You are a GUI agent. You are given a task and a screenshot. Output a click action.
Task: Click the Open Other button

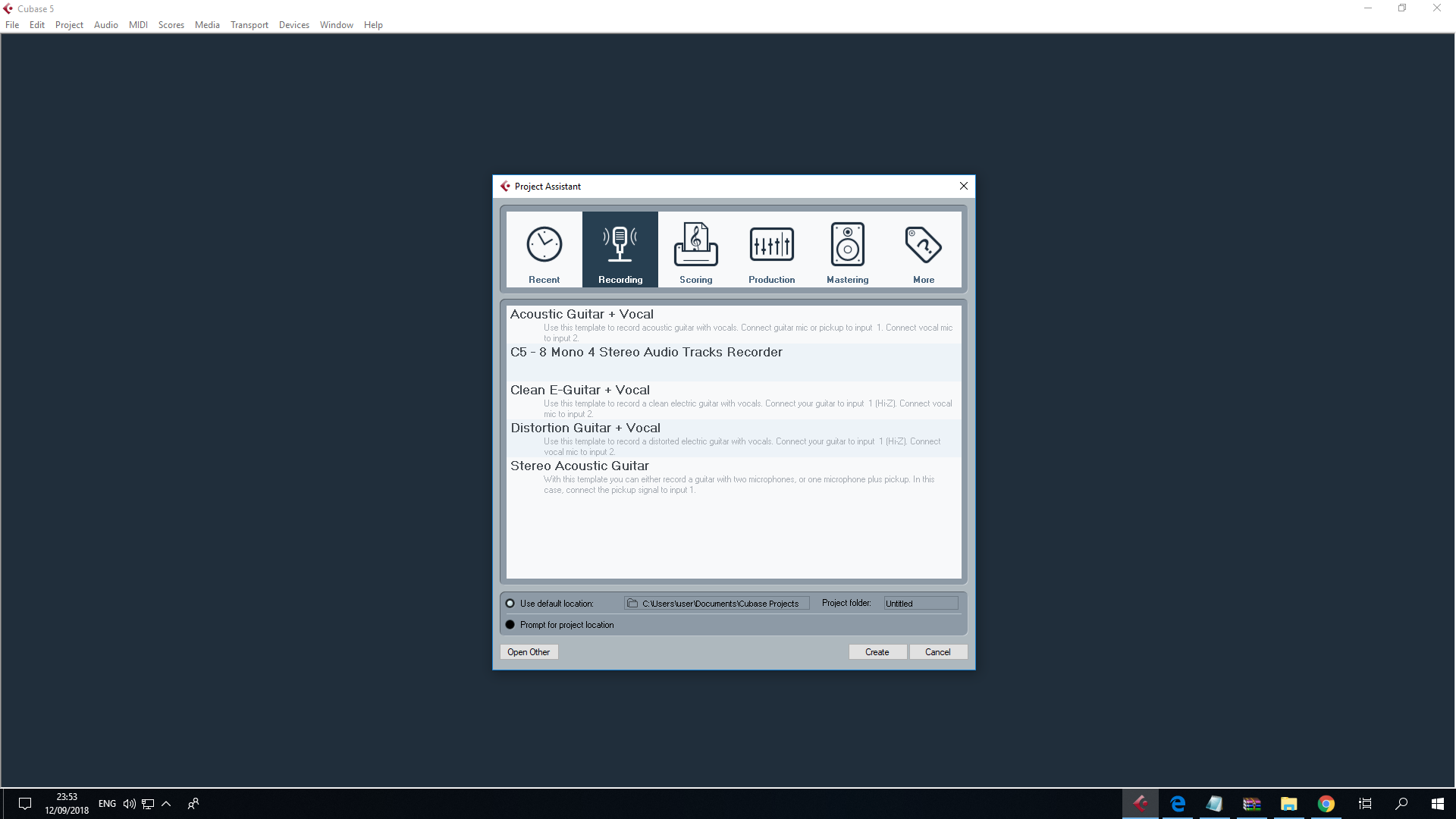click(529, 652)
